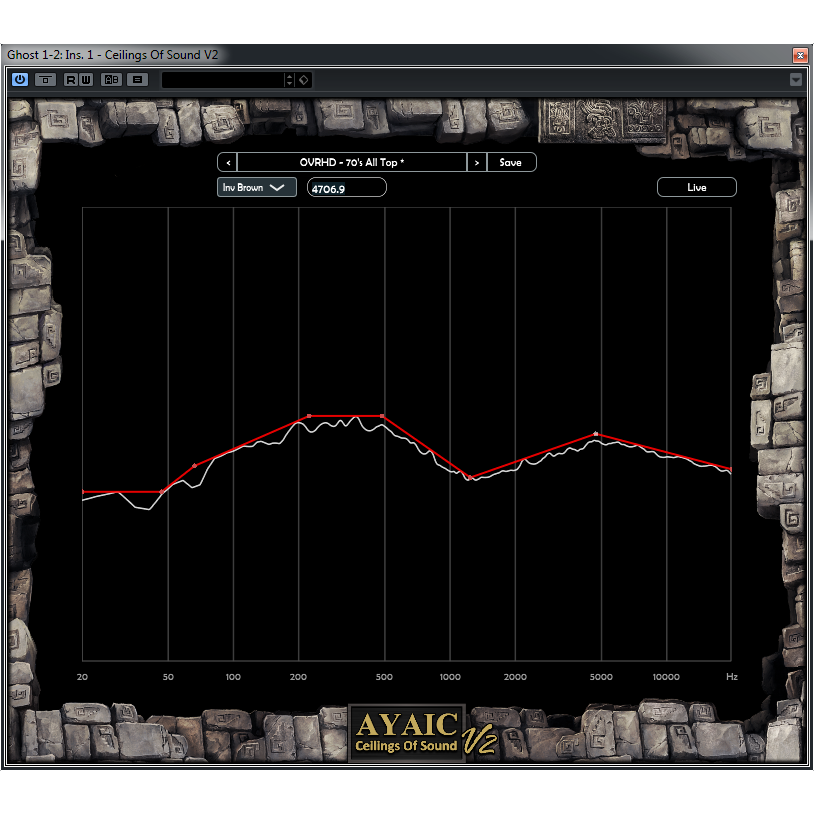The height and width of the screenshot is (814, 814).
Task: Expand the preset name field menu
Action: point(289,79)
